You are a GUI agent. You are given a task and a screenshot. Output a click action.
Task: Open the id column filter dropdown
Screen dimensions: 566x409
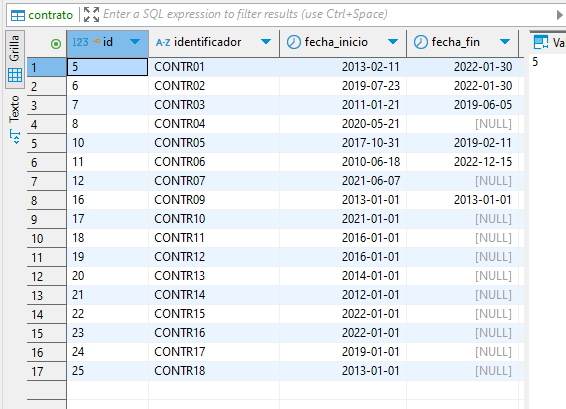click(135, 42)
